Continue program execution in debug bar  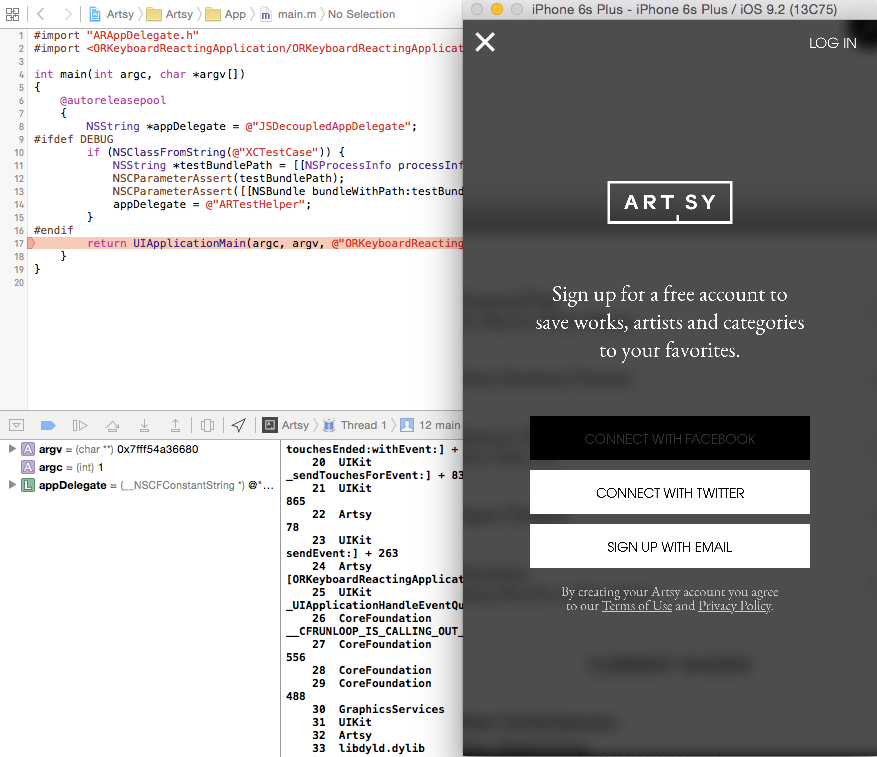tap(80, 425)
